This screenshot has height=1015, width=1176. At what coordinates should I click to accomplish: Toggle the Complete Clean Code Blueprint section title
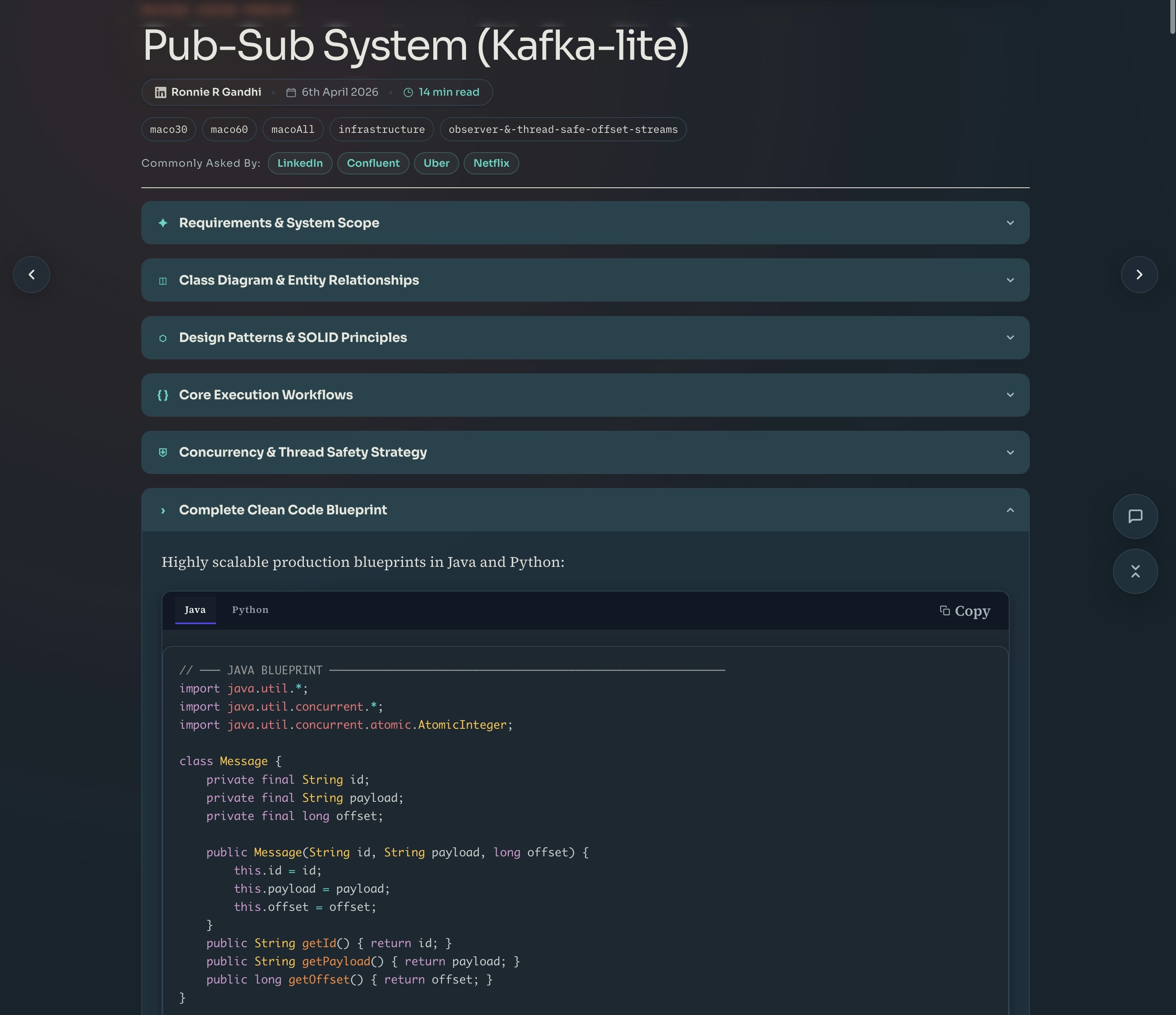[283, 510]
